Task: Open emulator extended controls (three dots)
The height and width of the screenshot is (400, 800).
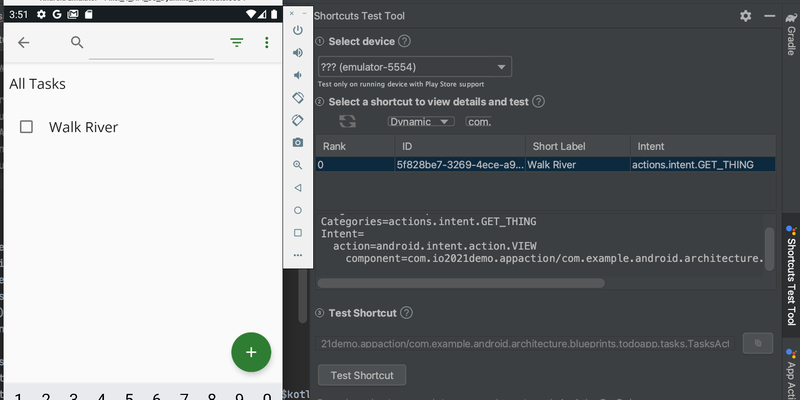Action: 298,255
